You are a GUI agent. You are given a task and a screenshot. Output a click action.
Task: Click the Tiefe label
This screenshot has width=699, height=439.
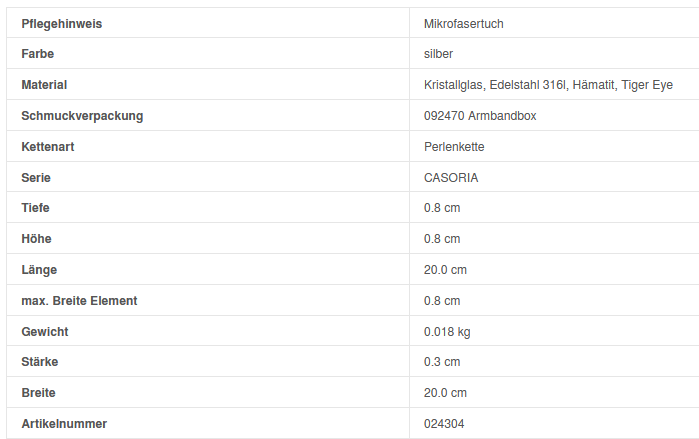pyautogui.click(x=36, y=208)
